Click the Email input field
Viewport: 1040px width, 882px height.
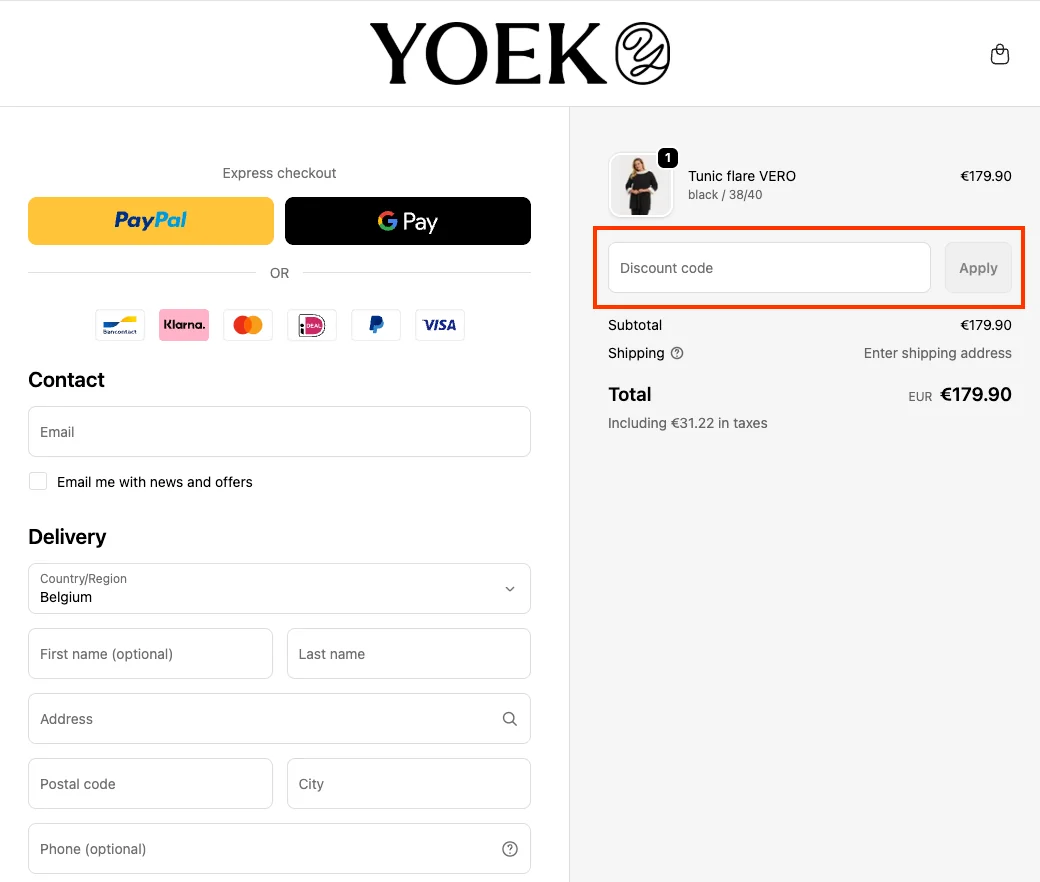279,431
